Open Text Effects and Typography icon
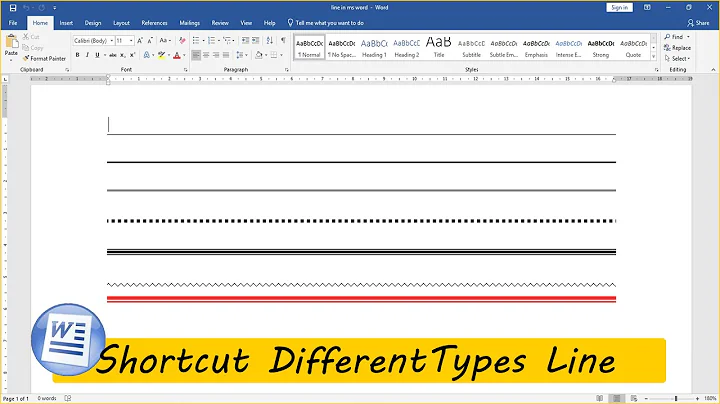 click(x=147, y=55)
